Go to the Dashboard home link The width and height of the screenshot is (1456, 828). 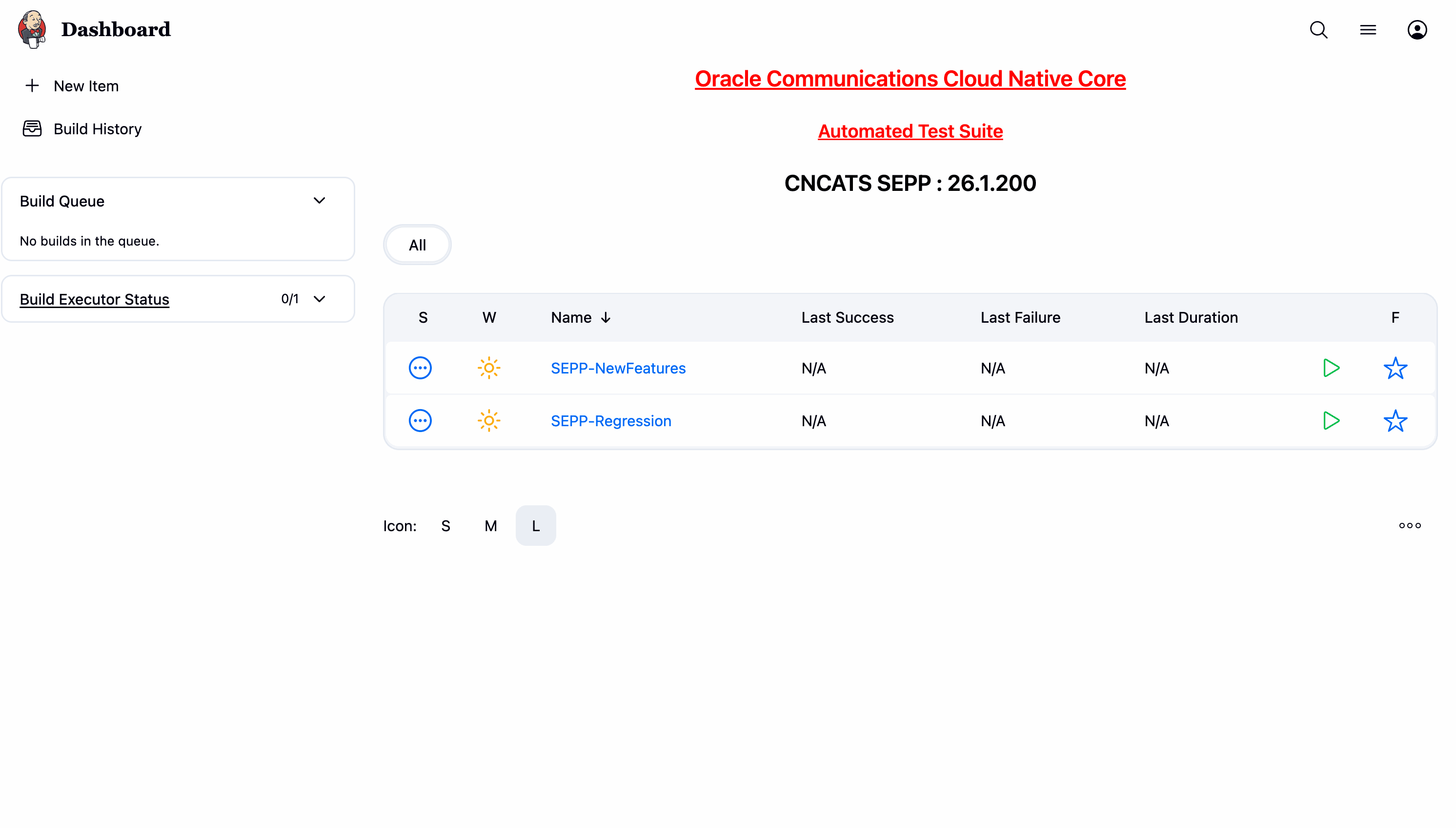pyautogui.click(x=116, y=30)
